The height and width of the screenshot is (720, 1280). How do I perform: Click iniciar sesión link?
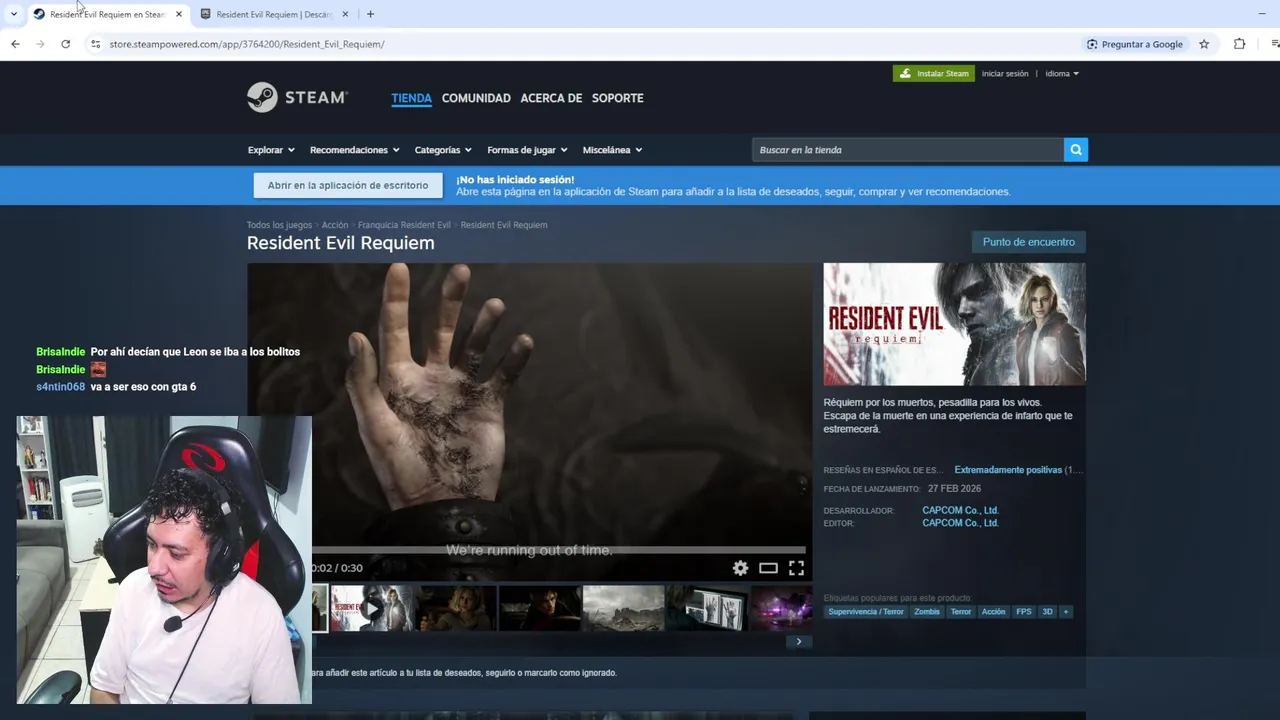coord(1005,73)
